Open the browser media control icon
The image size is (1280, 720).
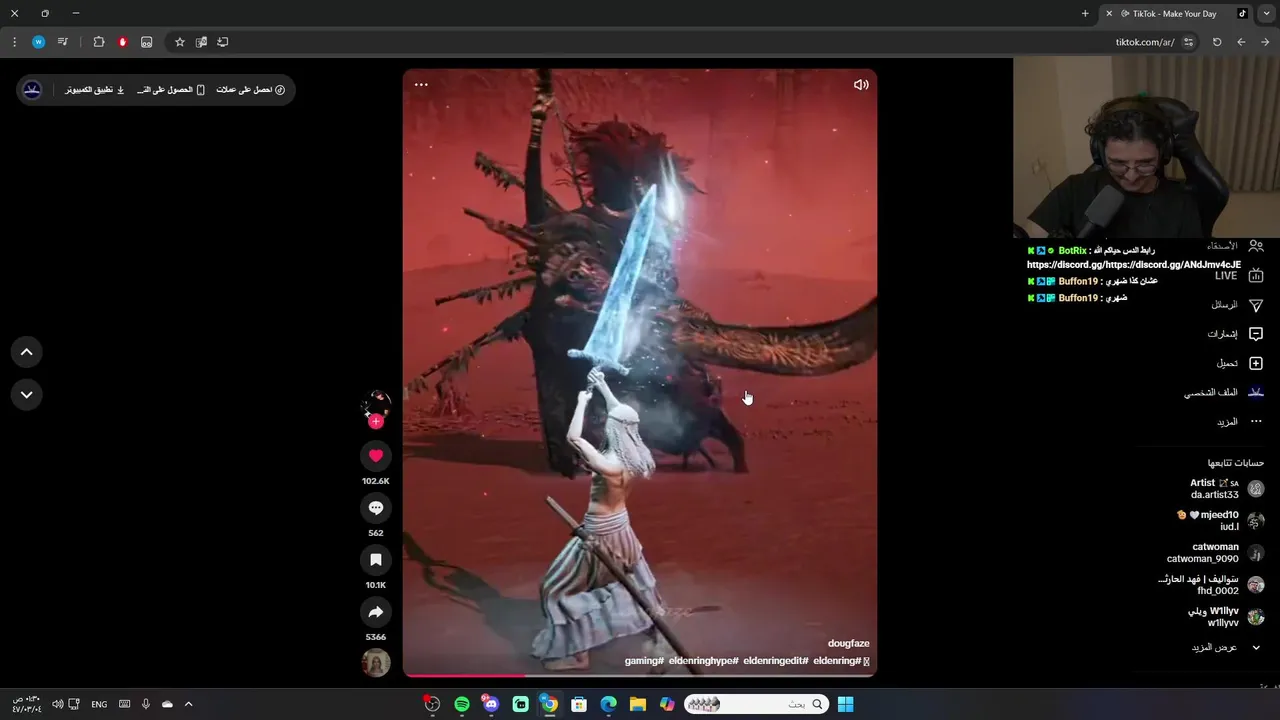click(x=63, y=42)
